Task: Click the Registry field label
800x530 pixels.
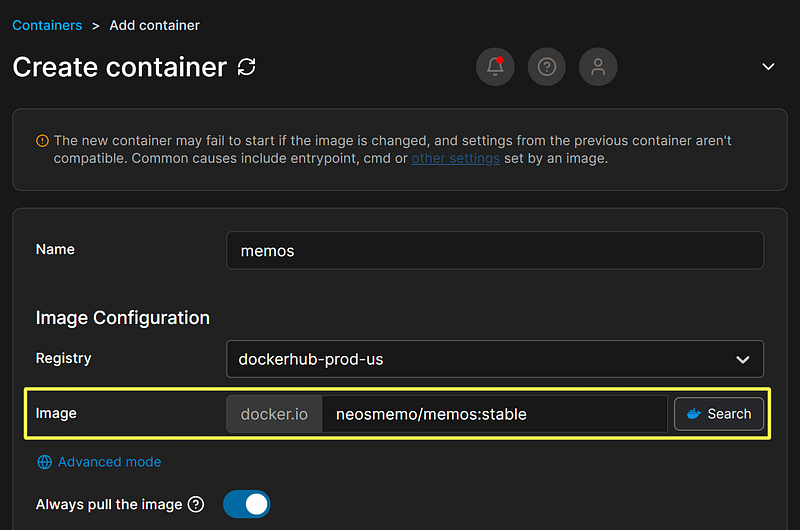Action: click(x=63, y=359)
